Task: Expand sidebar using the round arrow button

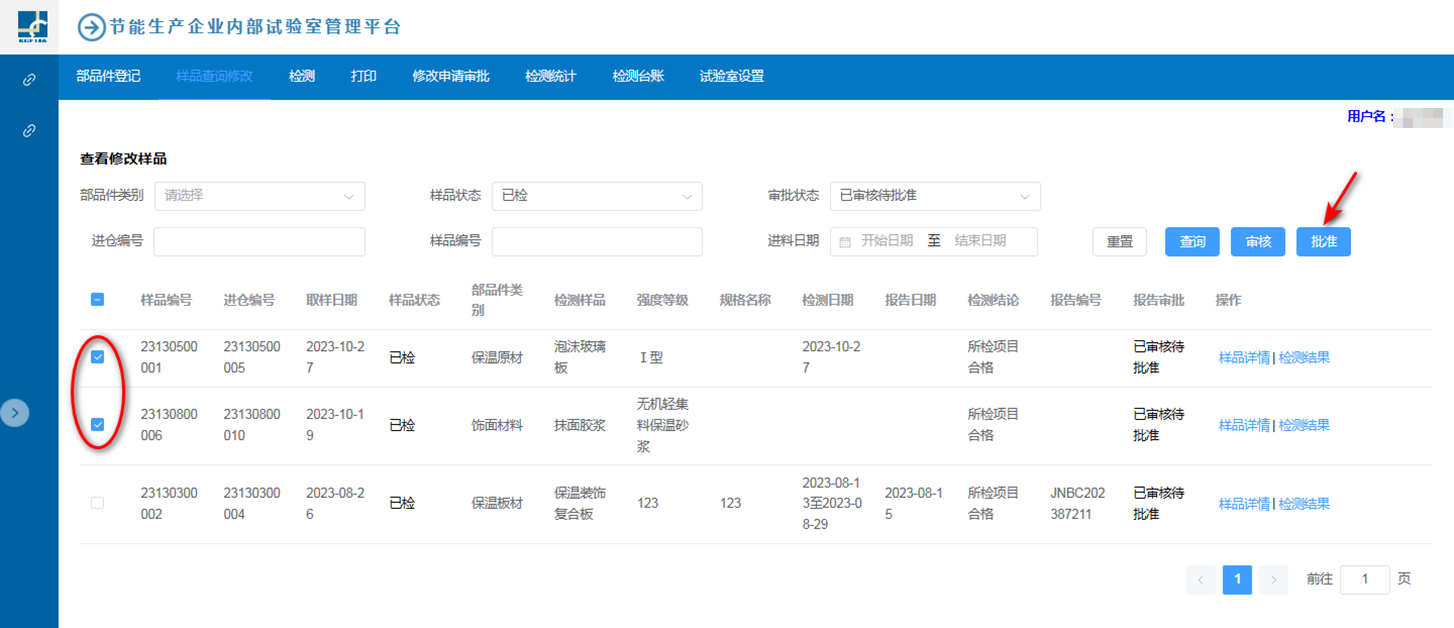Action: pos(15,412)
